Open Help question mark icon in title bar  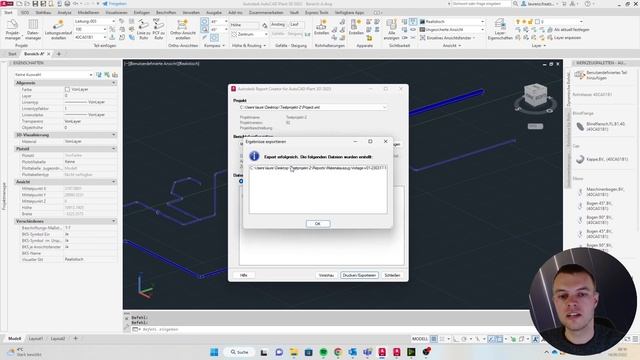(x=587, y=4)
